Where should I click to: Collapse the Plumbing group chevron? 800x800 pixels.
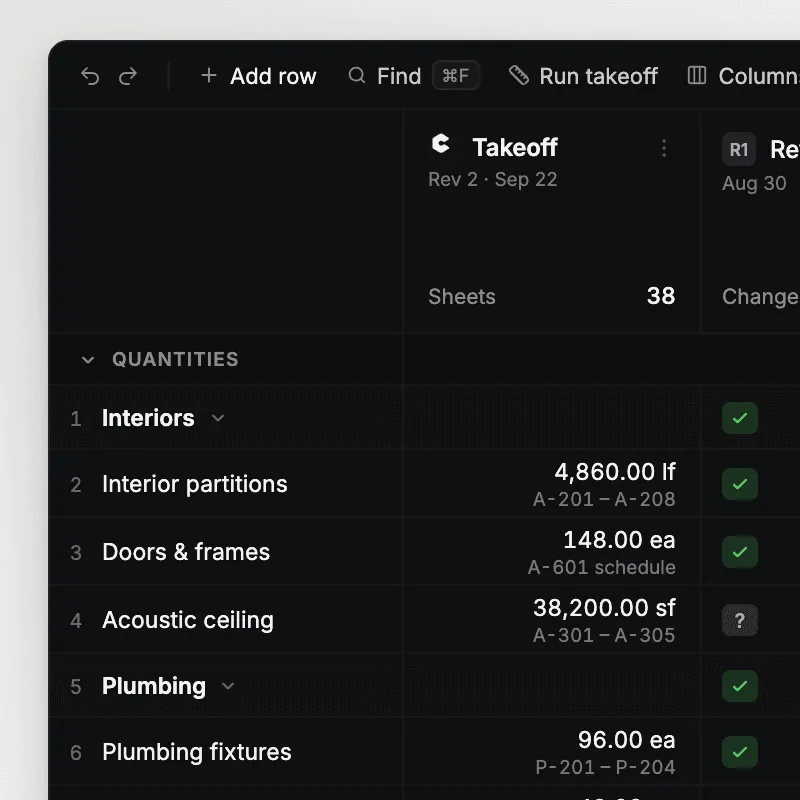click(228, 686)
